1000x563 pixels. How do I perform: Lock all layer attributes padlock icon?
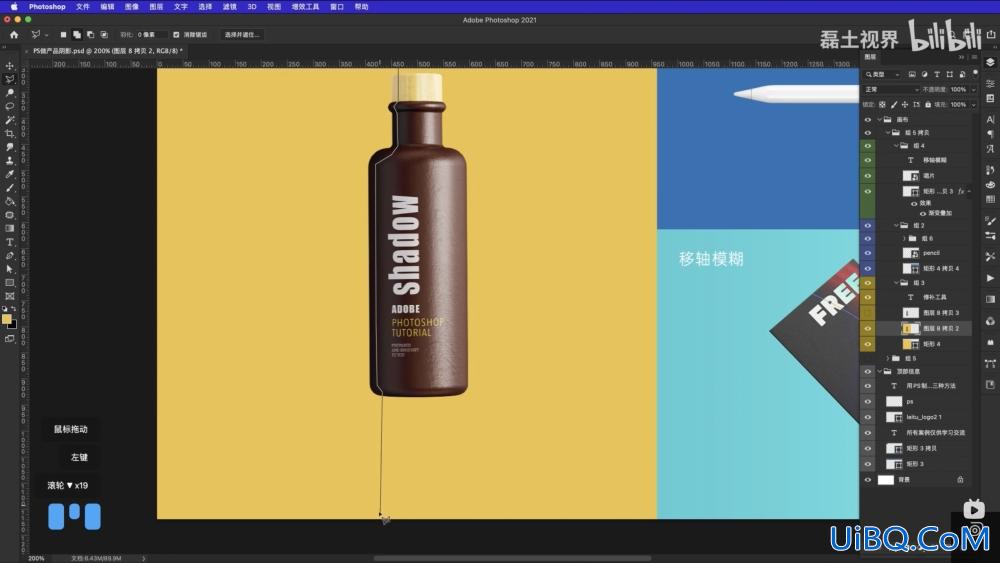(x=928, y=105)
